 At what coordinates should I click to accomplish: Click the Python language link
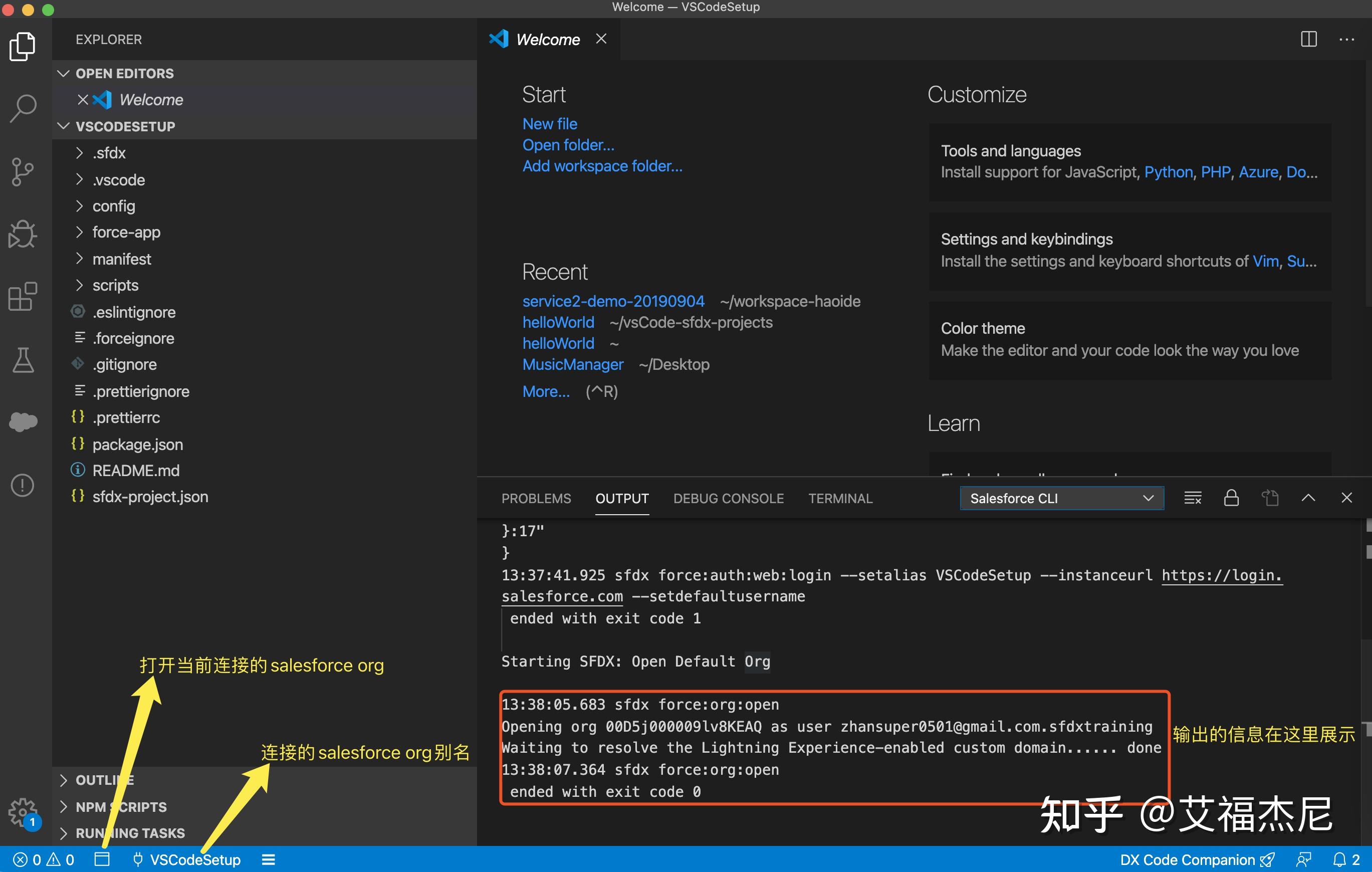click(x=1169, y=172)
